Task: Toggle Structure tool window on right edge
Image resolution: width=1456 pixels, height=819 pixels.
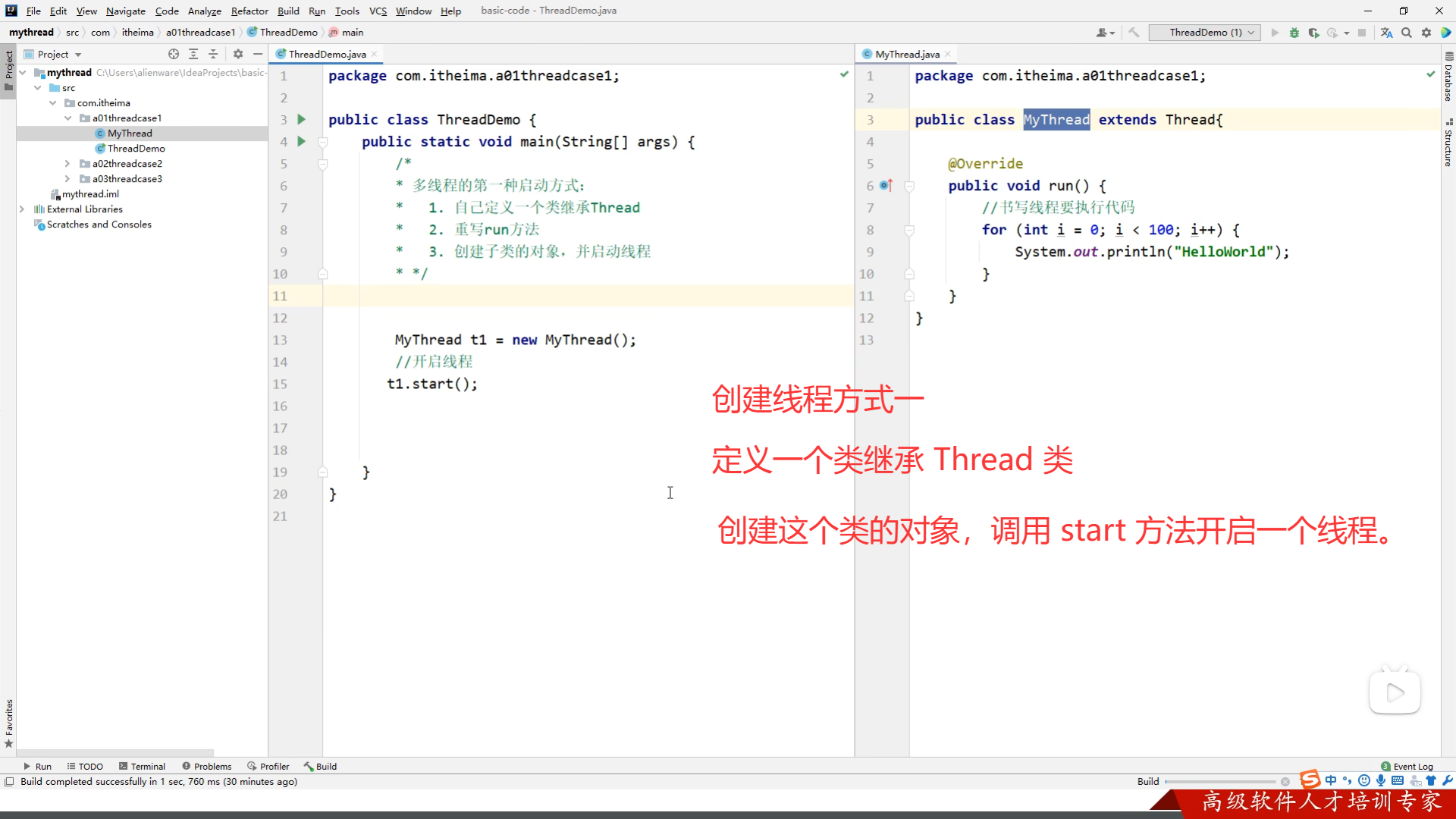Action: pyautogui.click(x=1448, y=144)
